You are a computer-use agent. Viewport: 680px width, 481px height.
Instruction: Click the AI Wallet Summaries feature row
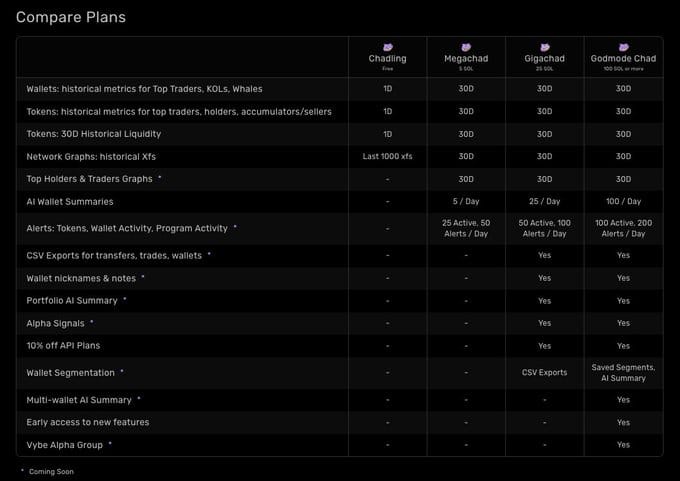(340, 202)
